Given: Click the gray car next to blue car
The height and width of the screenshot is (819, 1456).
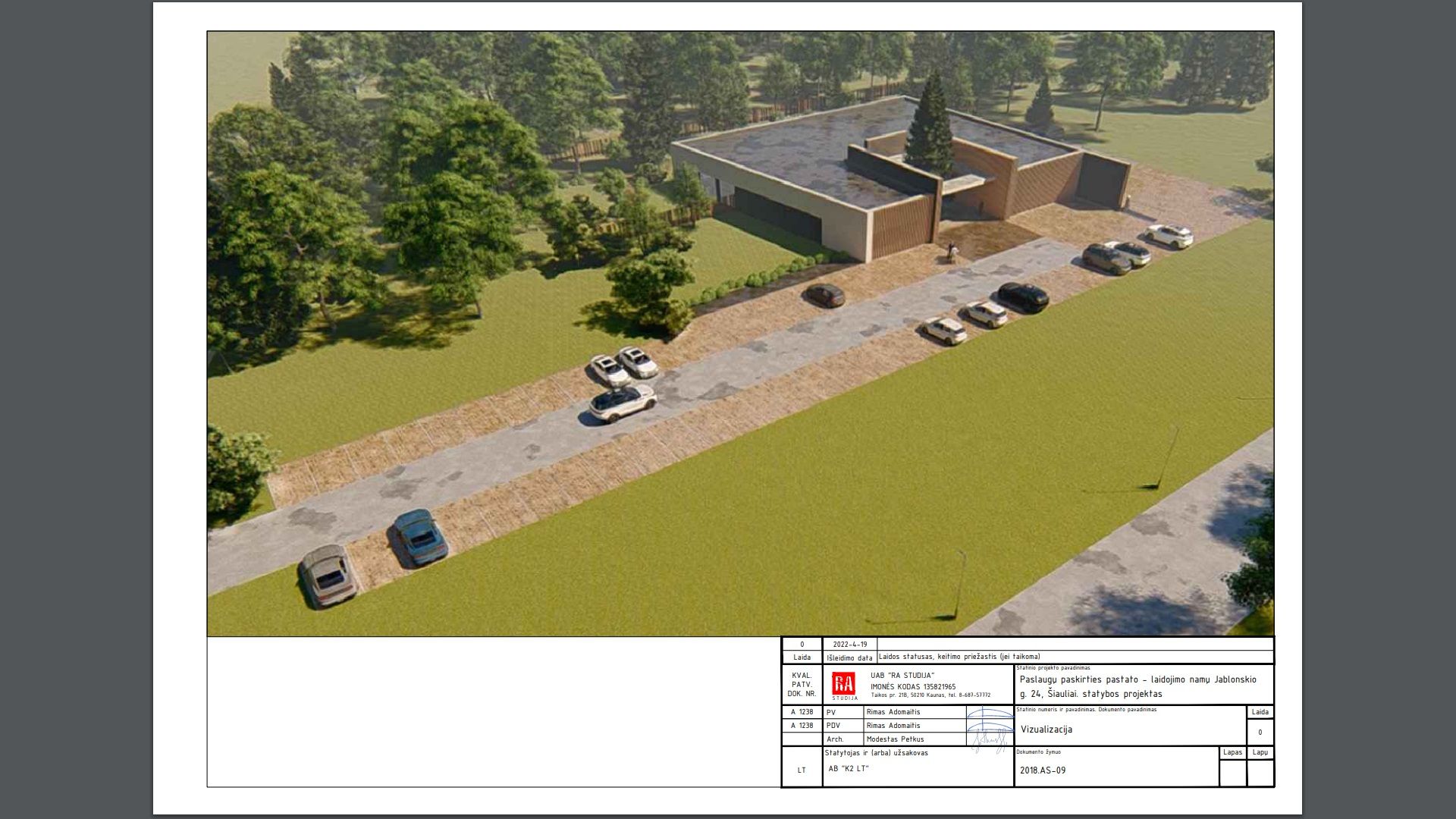Looking at the screenshot, I should 328,576.
